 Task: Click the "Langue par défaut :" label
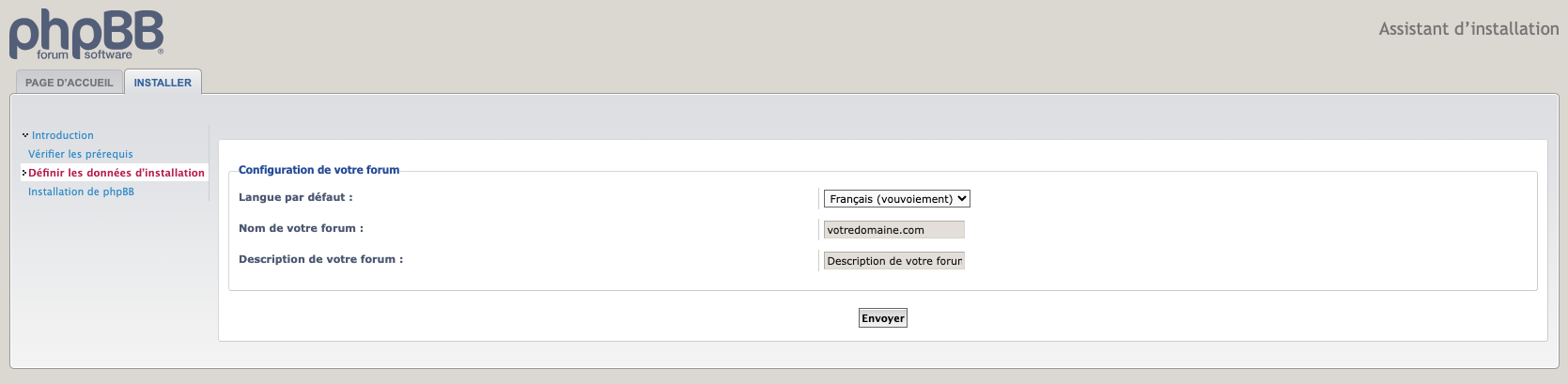pyautogui.click(x=295, y=197)
